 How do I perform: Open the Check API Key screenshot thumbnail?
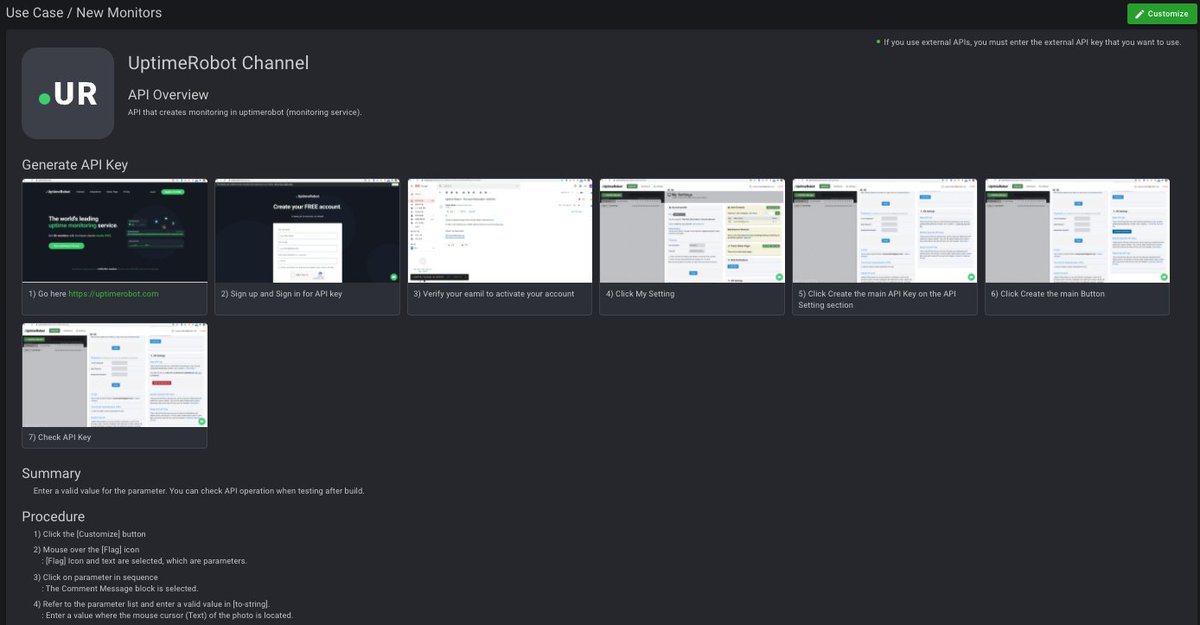point(115,375)
